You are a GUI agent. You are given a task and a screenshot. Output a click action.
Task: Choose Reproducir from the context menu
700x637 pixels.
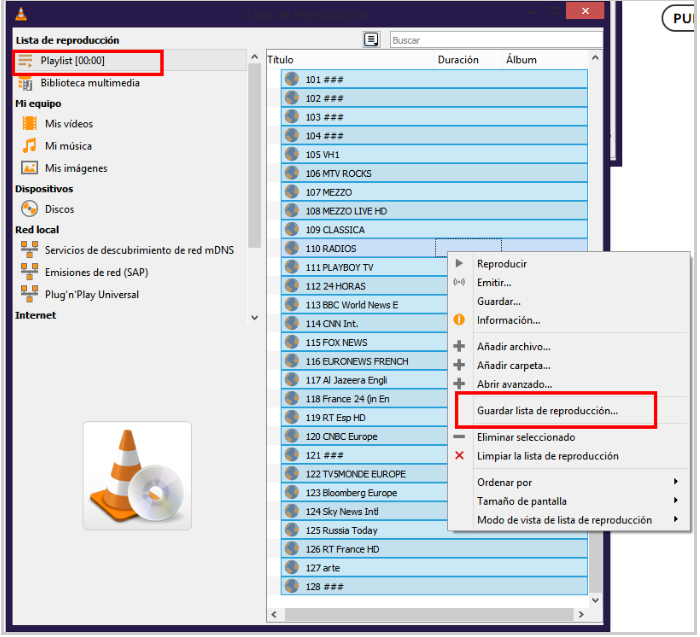tap(569, 263)
